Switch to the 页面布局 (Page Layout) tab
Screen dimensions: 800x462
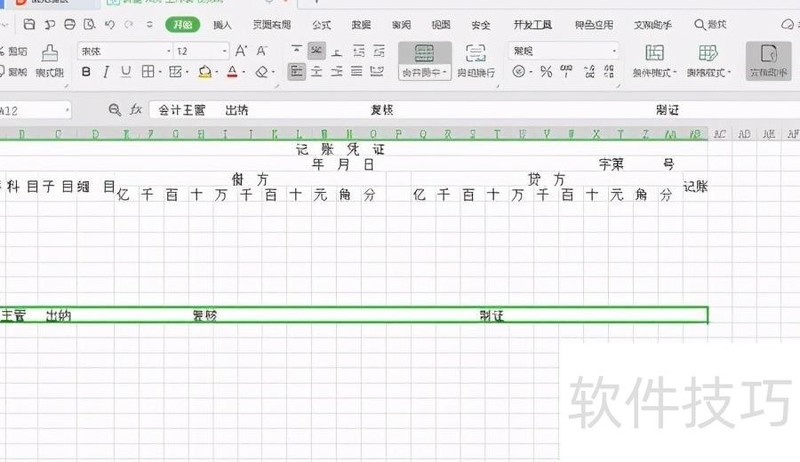pos(271,24)
